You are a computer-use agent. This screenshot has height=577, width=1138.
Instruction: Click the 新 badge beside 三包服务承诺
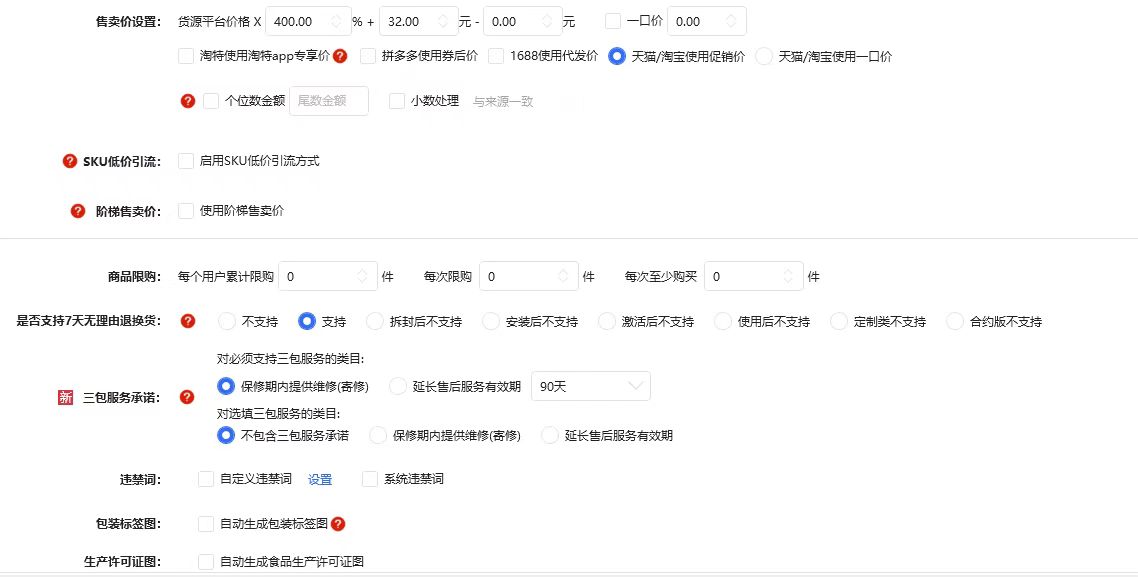coord(64,396)
